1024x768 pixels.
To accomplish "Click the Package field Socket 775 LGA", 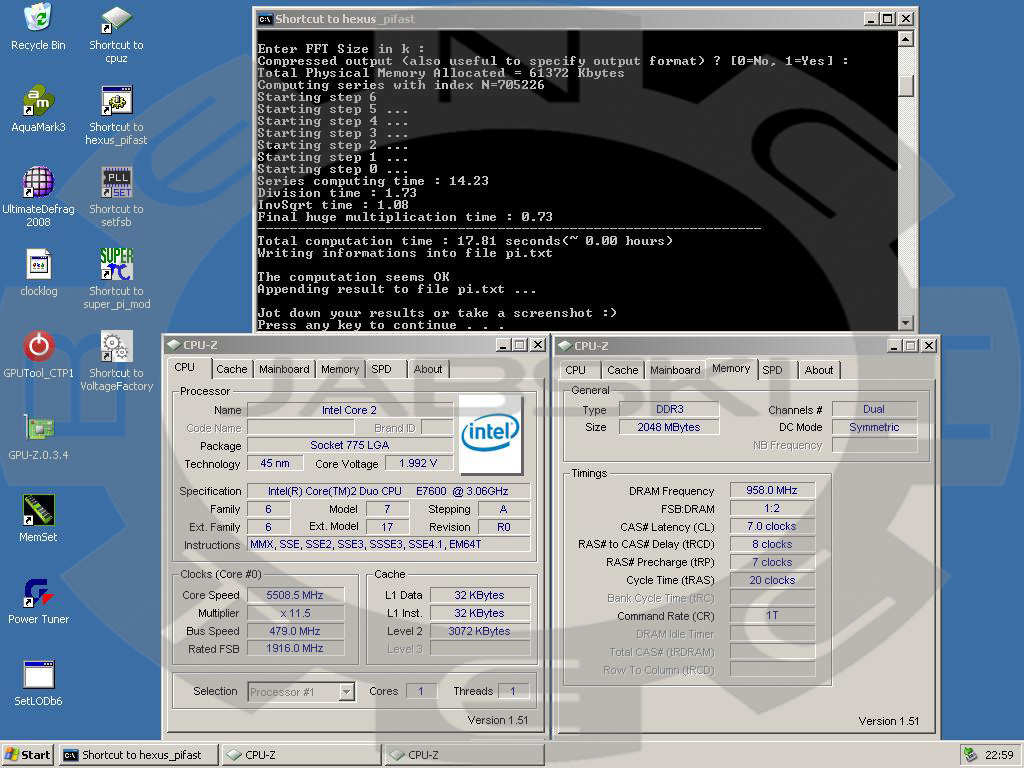I will click(x=349, y=445).
